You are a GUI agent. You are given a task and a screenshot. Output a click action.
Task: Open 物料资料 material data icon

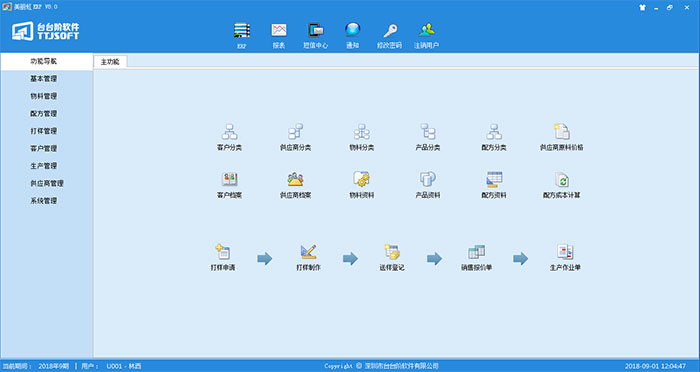(x=362, y=180)
